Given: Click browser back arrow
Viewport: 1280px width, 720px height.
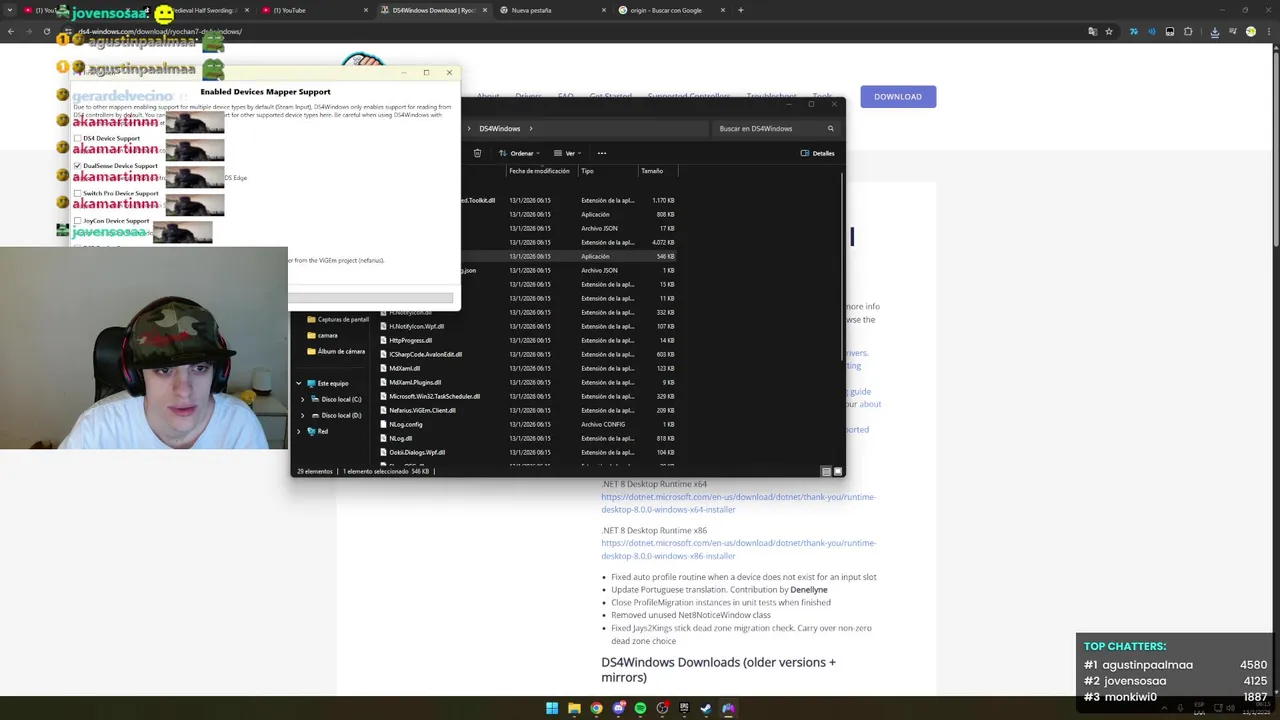Looking at the screenshot, I should (11, 31).
